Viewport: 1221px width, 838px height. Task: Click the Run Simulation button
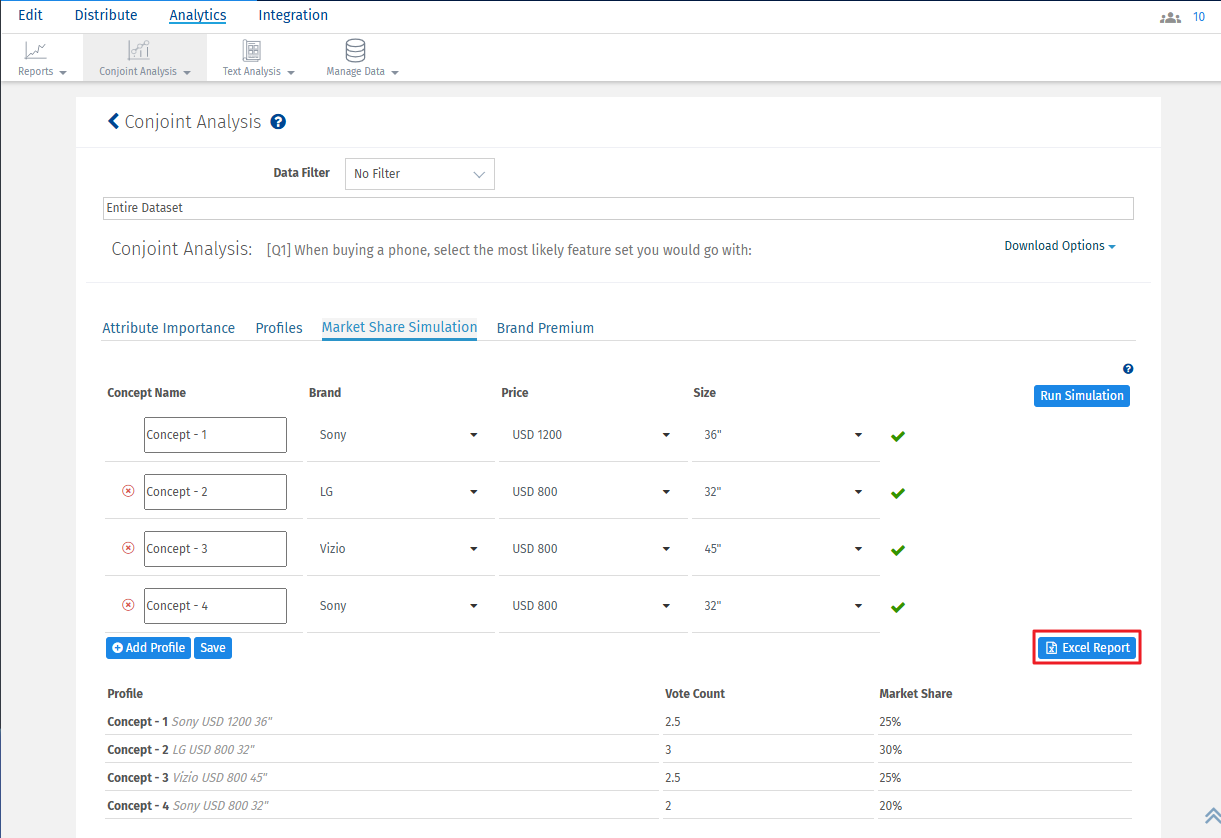(1081, 396)
